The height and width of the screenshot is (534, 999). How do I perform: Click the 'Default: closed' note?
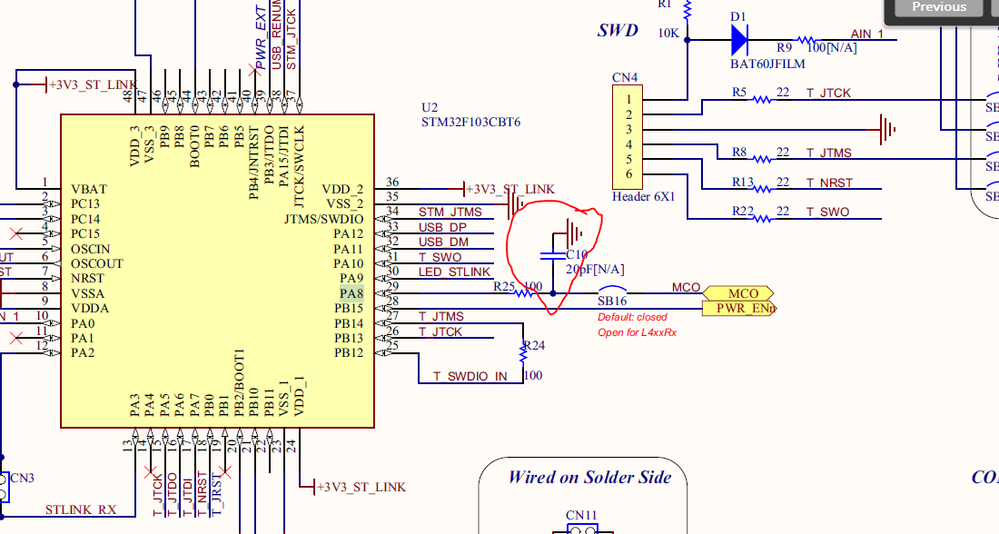(632, 317)
